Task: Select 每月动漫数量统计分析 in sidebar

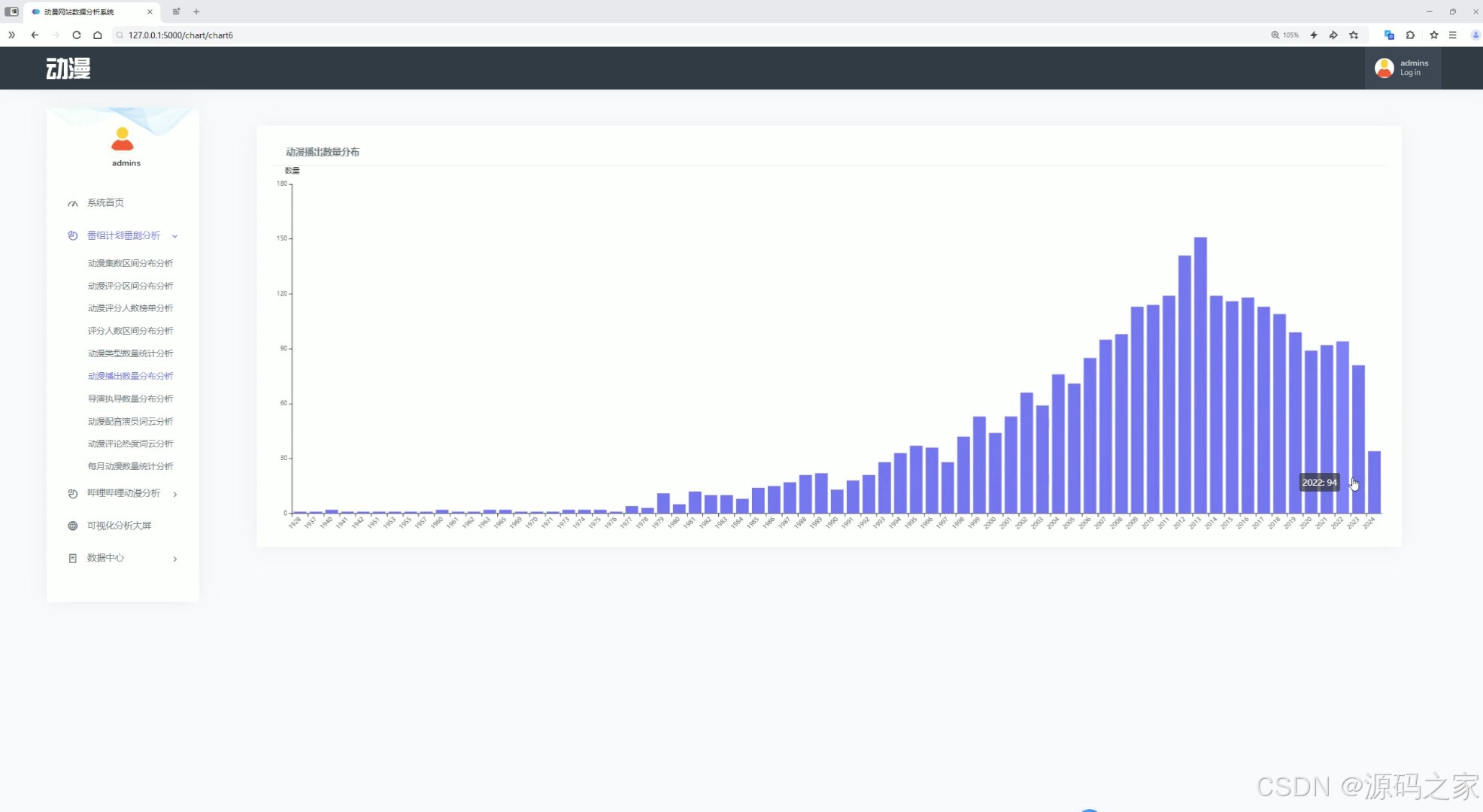Action: tap(130, 466)
